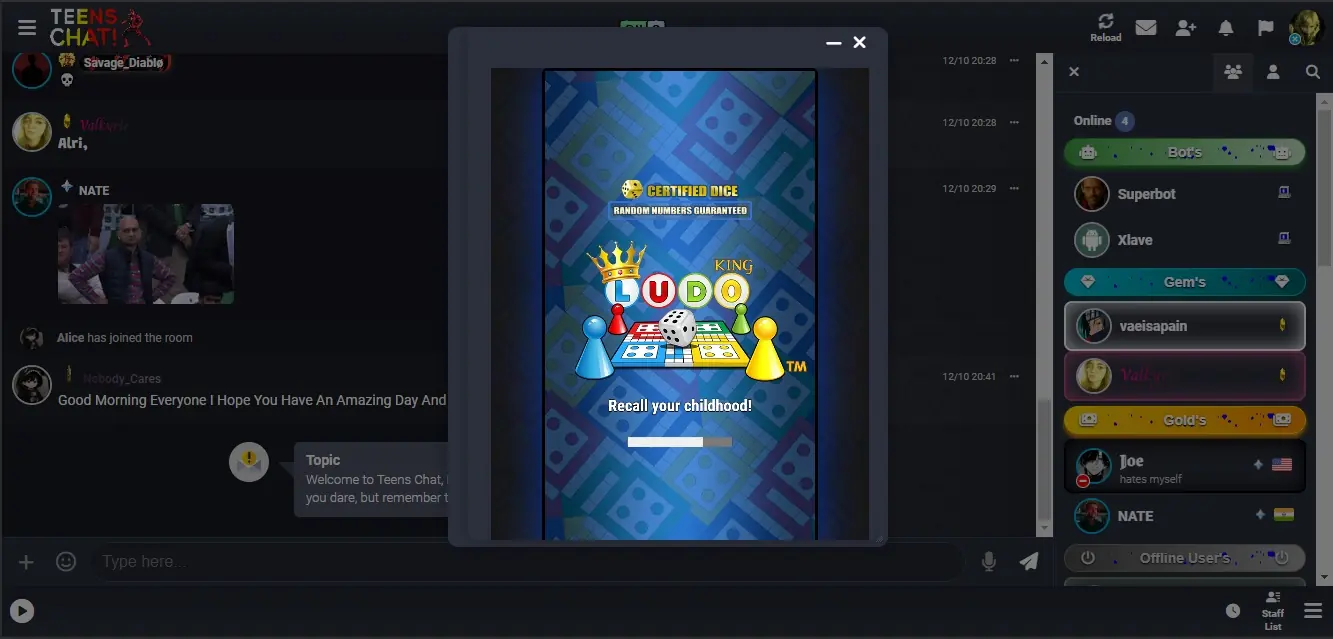Click the US flag beside Joe
The width and height of the screenshot is (1333, 639).
pos(1282,465)
